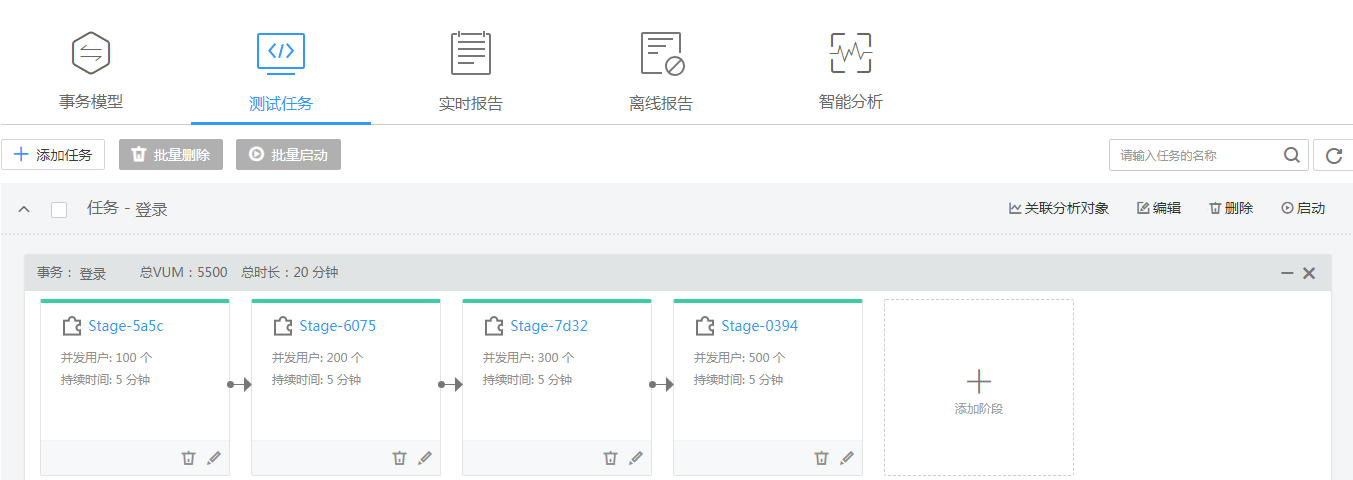Close the 登录 transaction panel

click(x=1308, y=273)
